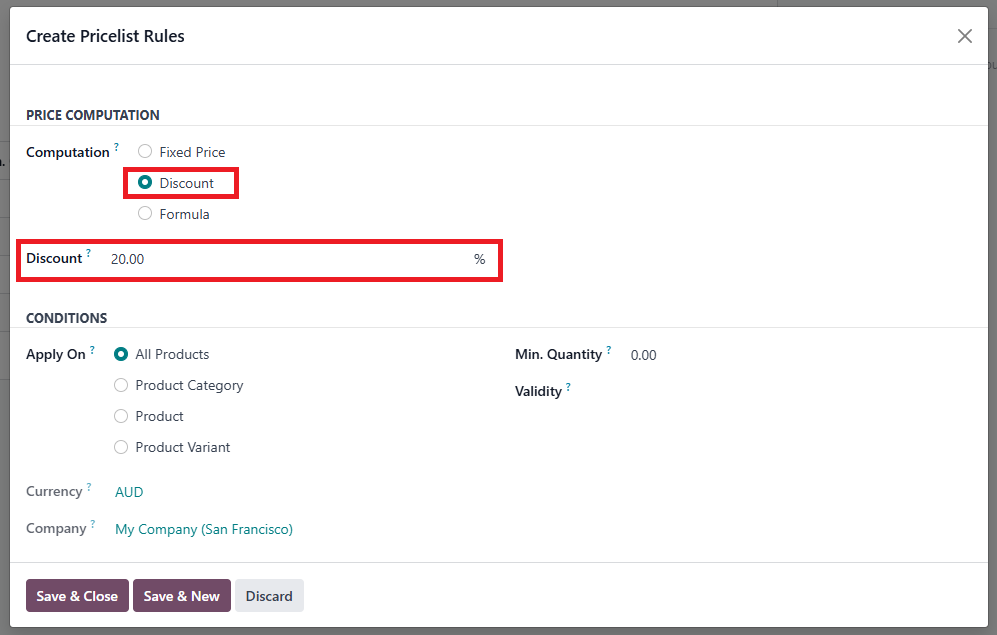Select Product Variant radio button

(x=122, y=447)
